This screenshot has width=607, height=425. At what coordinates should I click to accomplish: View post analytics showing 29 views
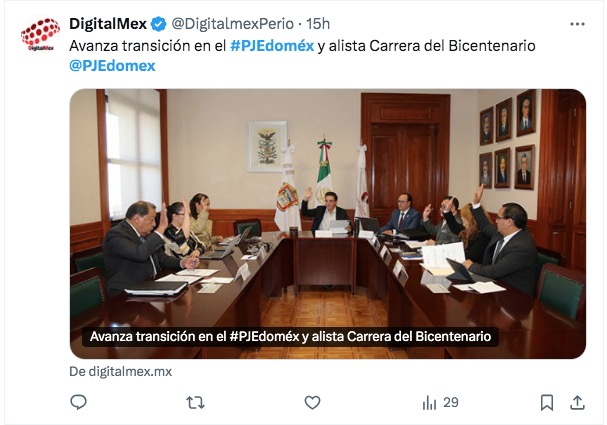[440, 403]
